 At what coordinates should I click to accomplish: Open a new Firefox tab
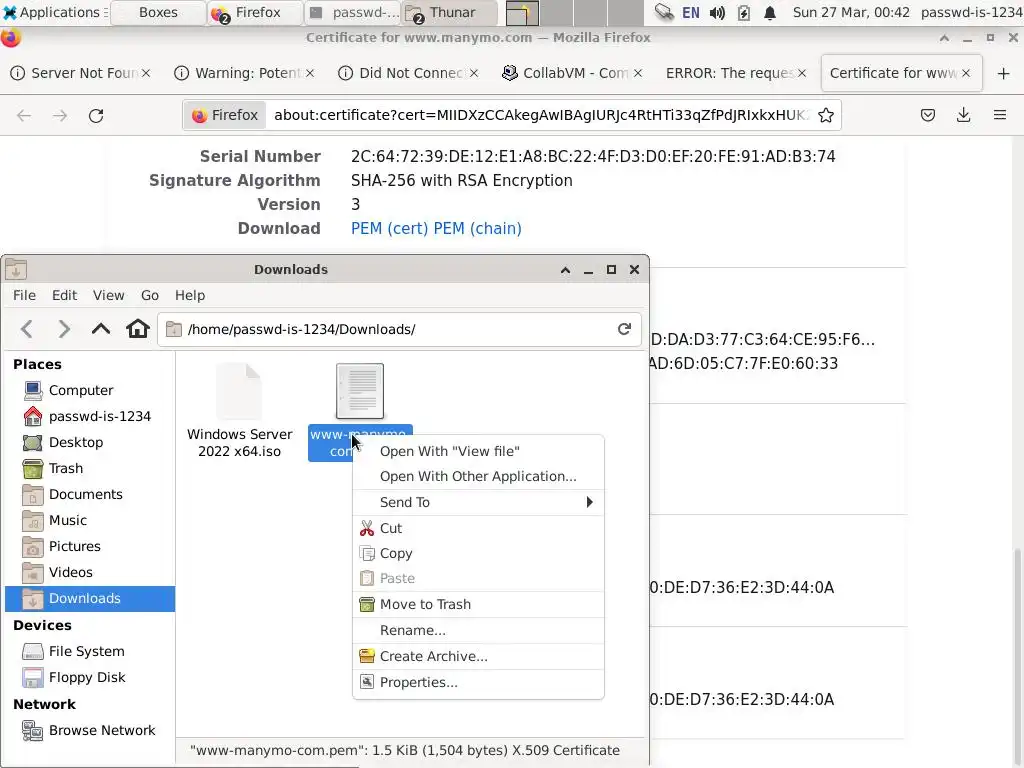pyautogui.click(x=1004, y=73)
